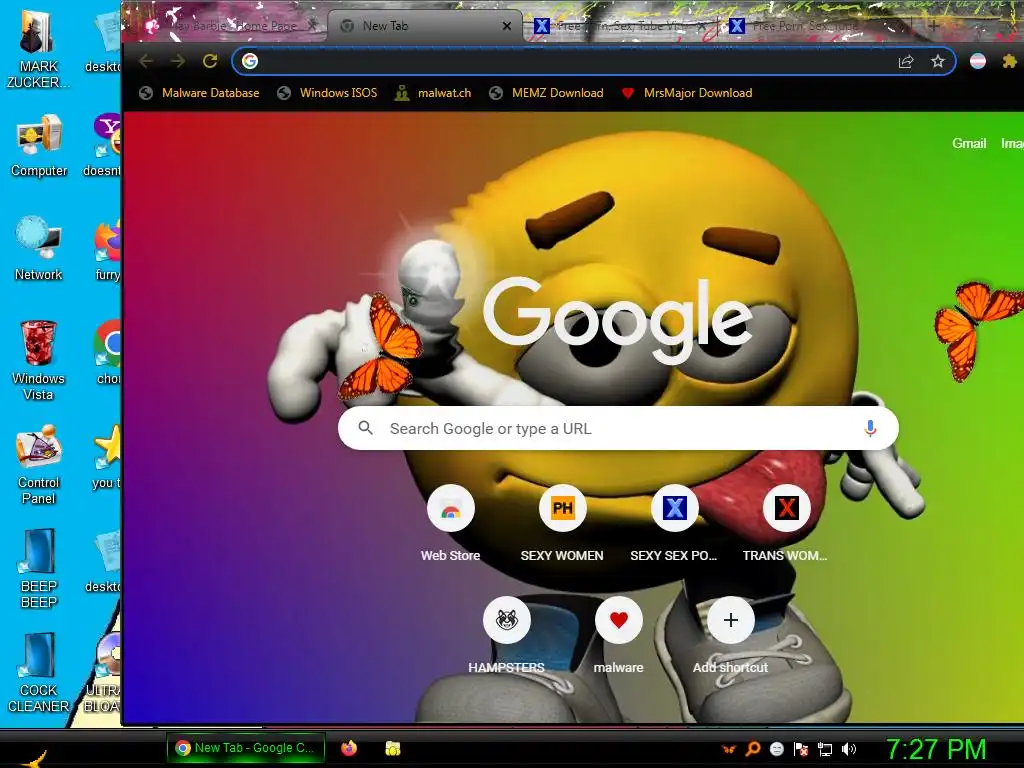Click the Chrome forward arrow

point(178,61)
